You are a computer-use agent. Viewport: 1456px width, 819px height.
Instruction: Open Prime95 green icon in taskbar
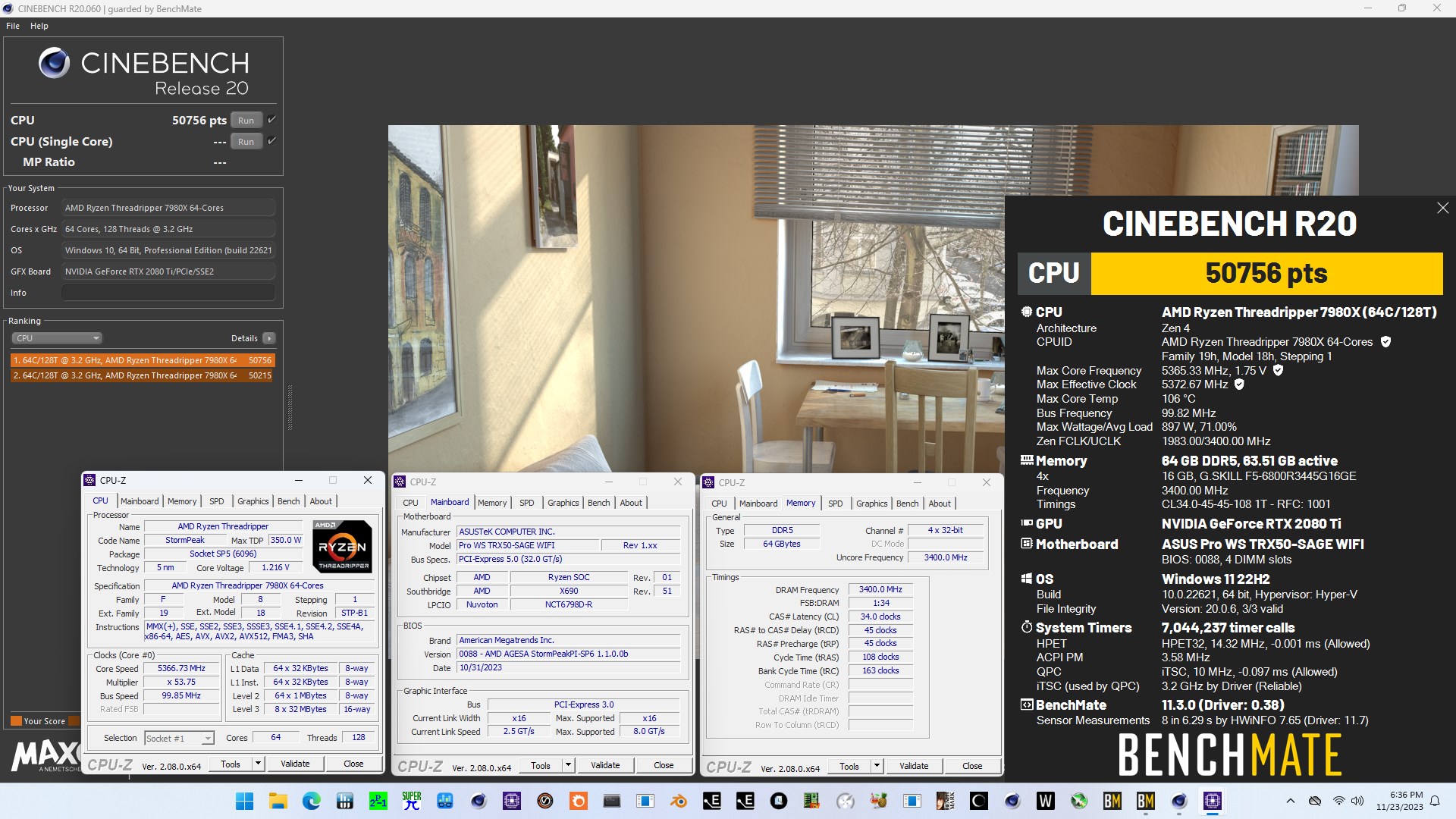pos(378,801)
